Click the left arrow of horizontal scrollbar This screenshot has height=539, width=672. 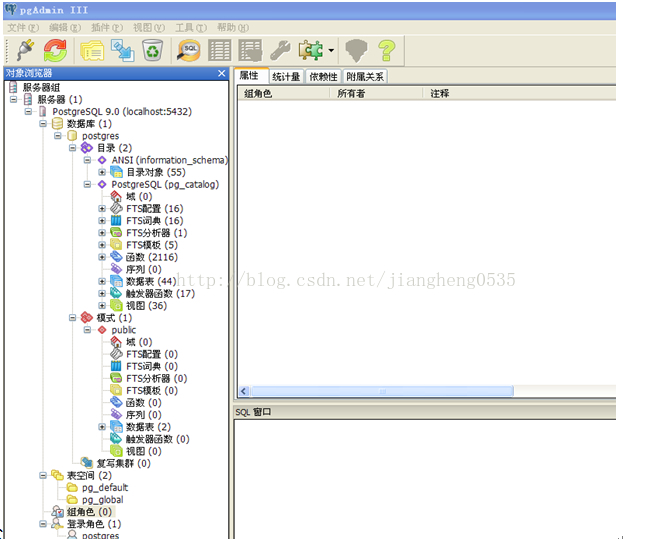click(244, 391)
